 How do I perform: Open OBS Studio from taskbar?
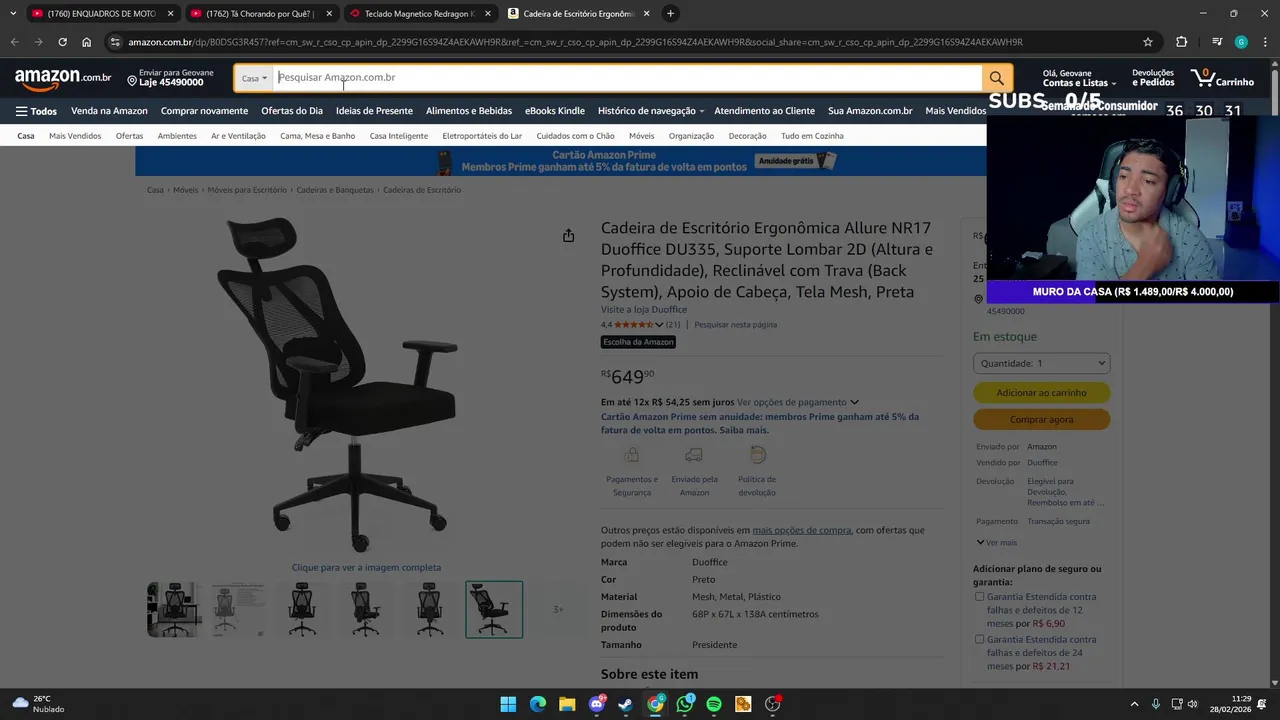coord(773,704)
